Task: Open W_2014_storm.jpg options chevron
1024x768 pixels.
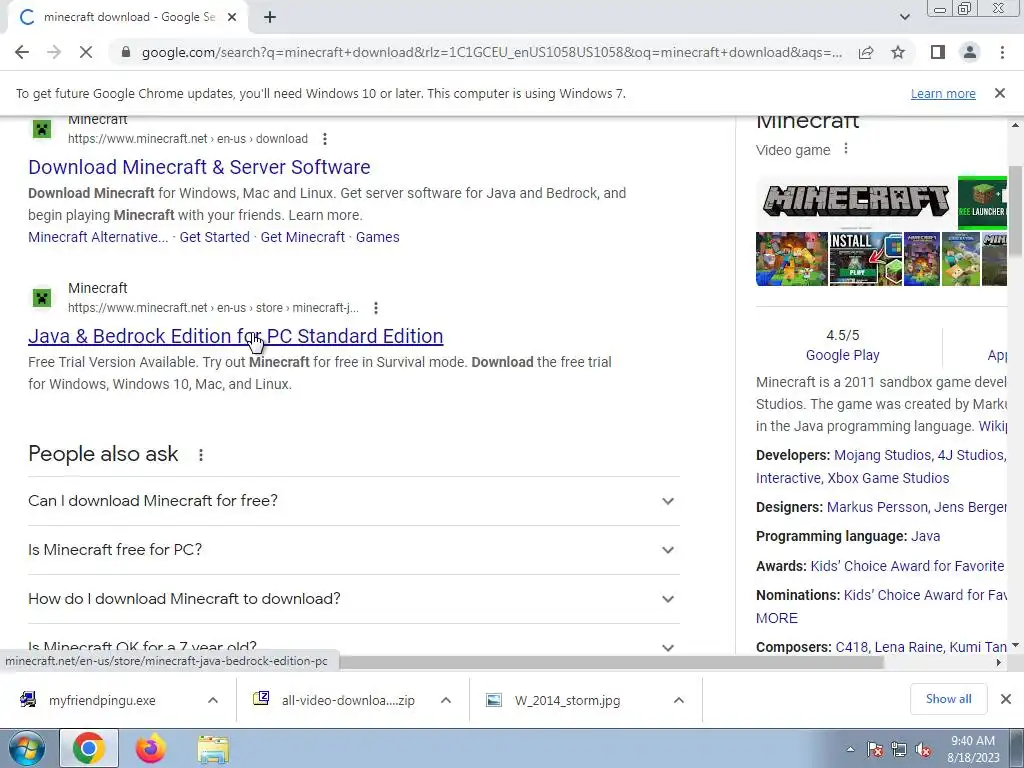Action: pyautogui.click(x=679, y=700)
